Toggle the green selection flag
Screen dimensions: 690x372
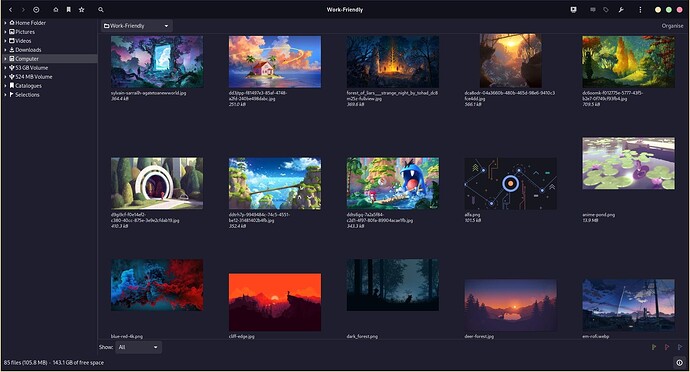(654, 347)
